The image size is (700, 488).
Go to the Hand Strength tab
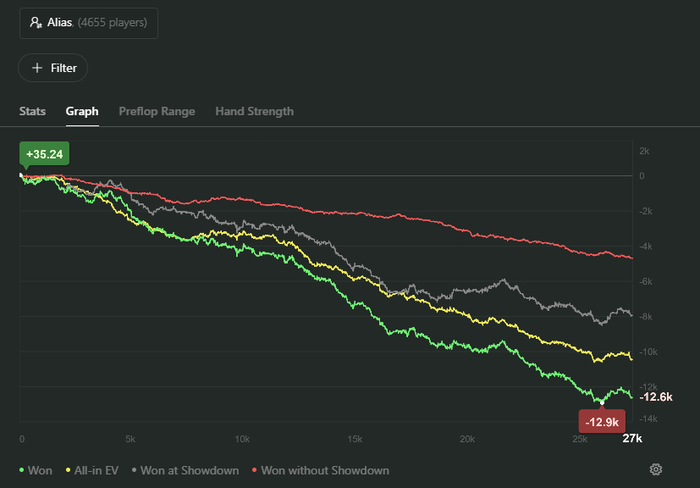pos(254,111)
